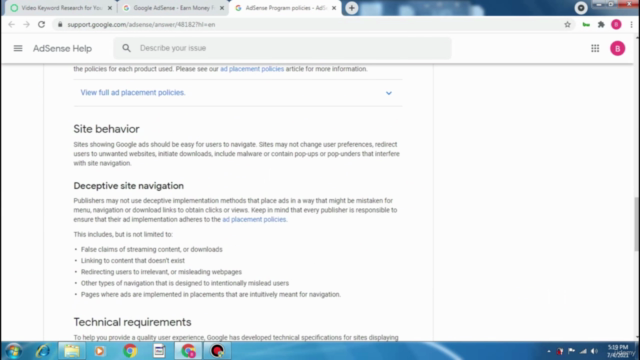This screenshot has height=360, width=640.
Task: Click the network signal tray icon
Action: pos(583,351)
